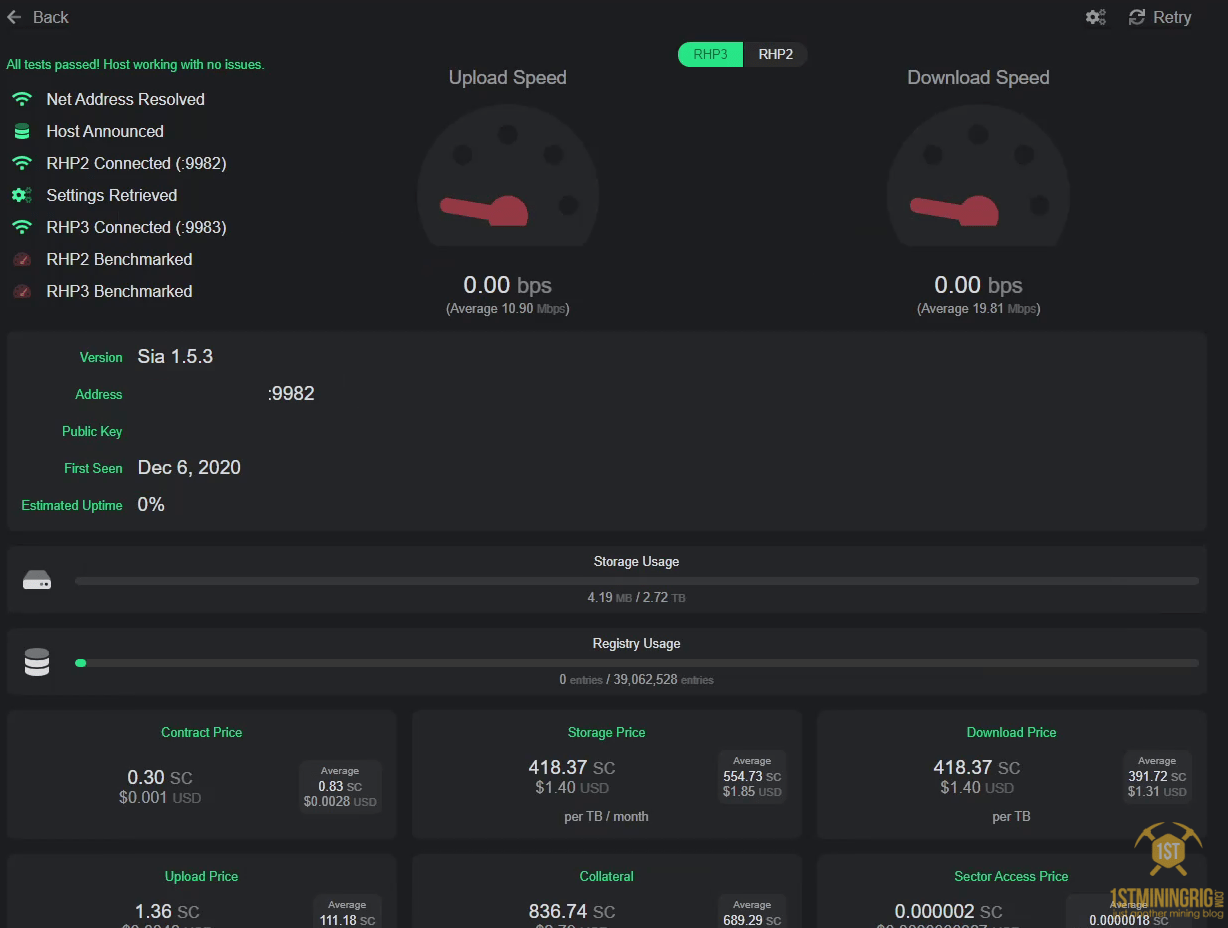The image size is (1228, 928).
Task: Click the RHP2 Benchmarked gauge icon
Action: click(x=22, y=259)
